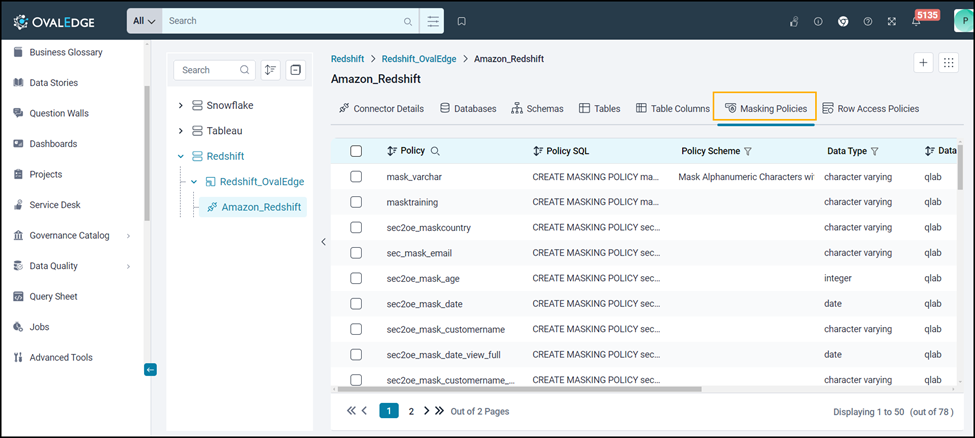Image resolution: width=975 pixels, height=438 pixels.
Task: Check the sec2oe_mask_date_view_full row checkbox
Action: [x=356, y=355]
